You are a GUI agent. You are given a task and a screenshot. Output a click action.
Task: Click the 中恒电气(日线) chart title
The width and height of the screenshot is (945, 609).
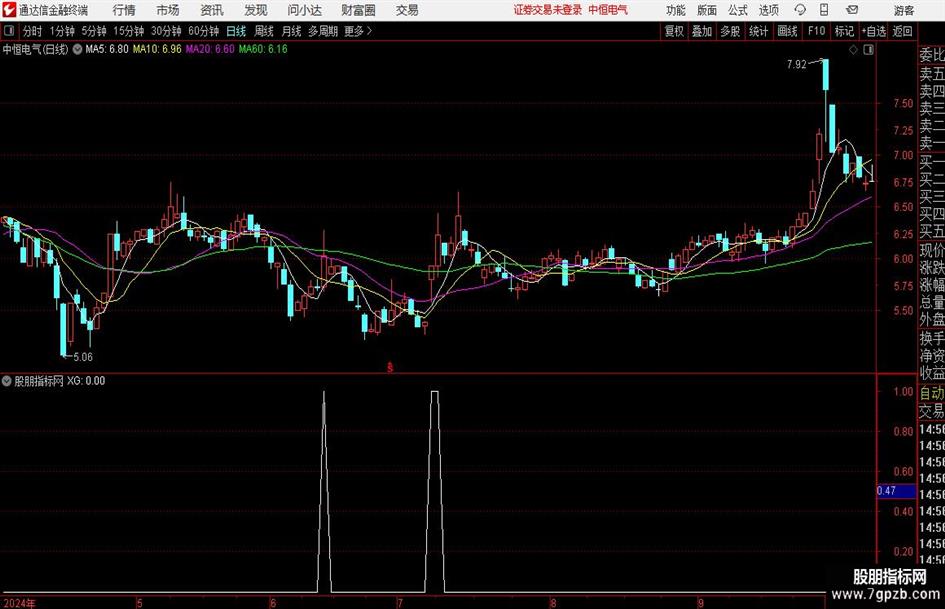click(x=35, y=49)
